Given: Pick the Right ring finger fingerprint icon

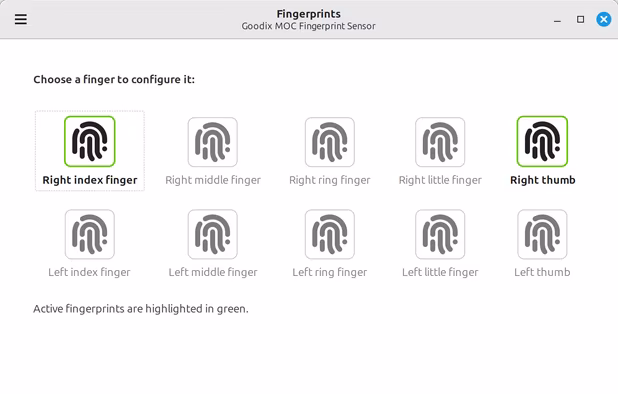Looking at the screenshot, I should pyautogui.click(x=329, y=142).
